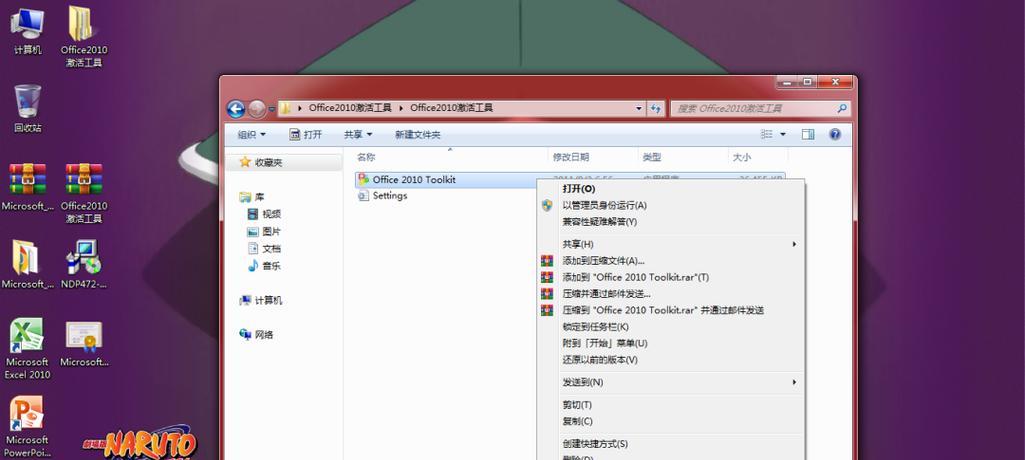Select 网络 in navigation pane
Screen dimensions: 1025x460
click(256, 335)
